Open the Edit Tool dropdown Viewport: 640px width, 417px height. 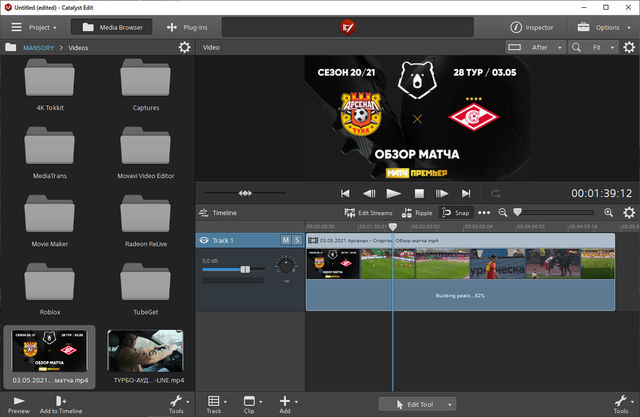(x=418, y=404)
